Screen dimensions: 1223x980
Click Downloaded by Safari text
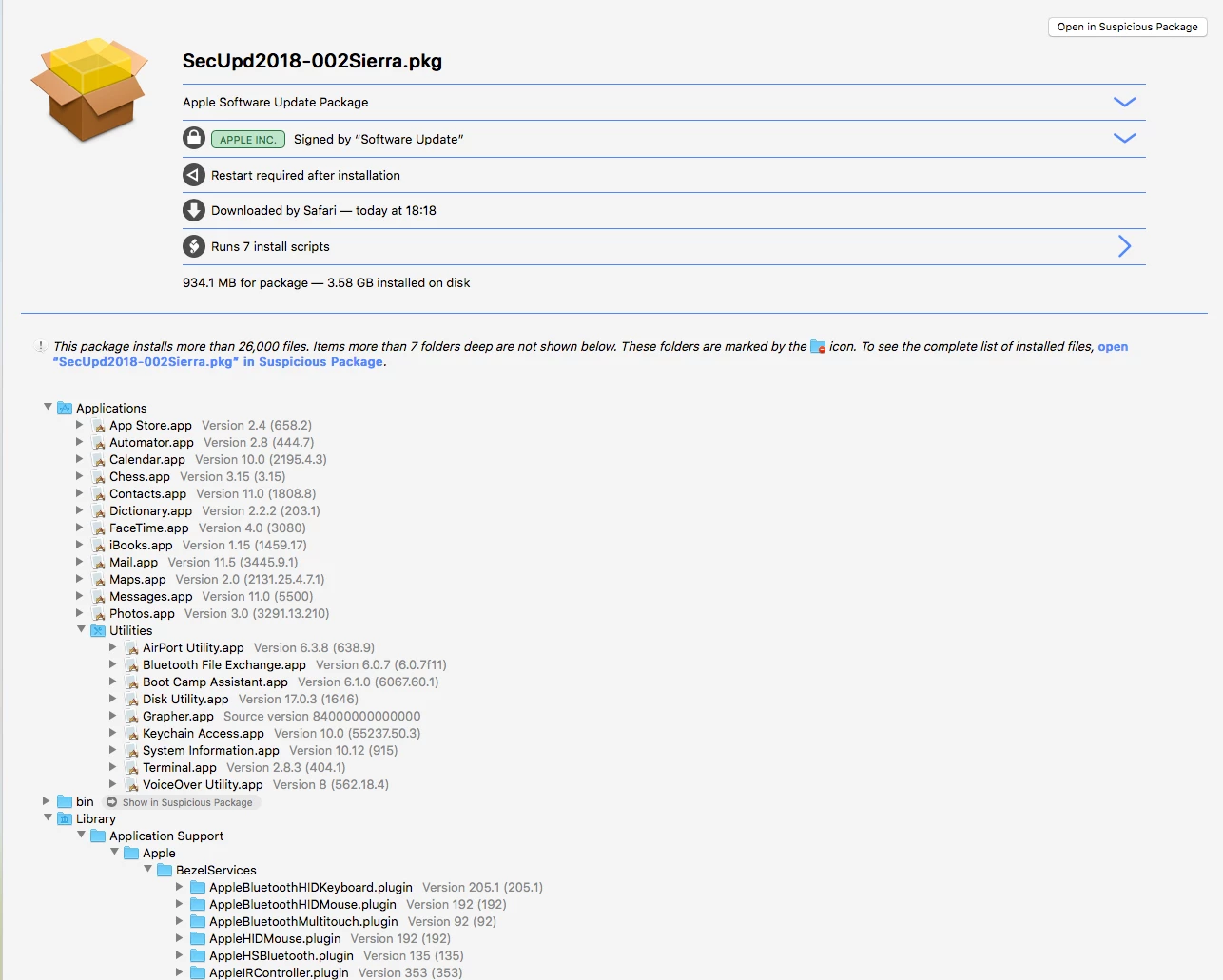pos(323,211)
